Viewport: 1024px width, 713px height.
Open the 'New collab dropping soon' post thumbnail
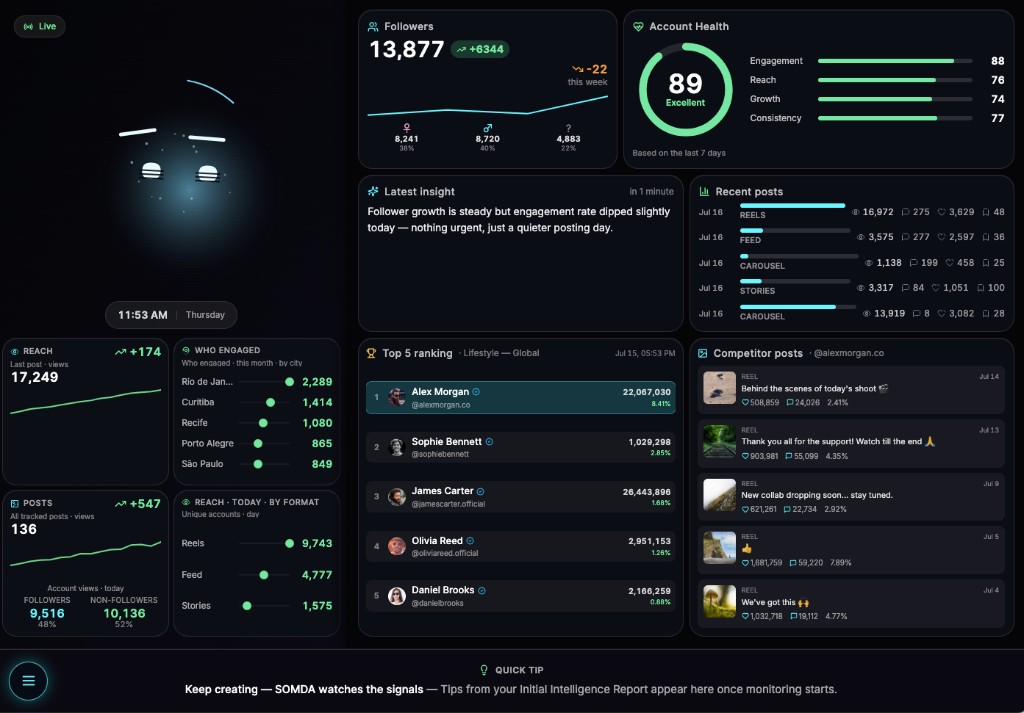tap(719, 494)
